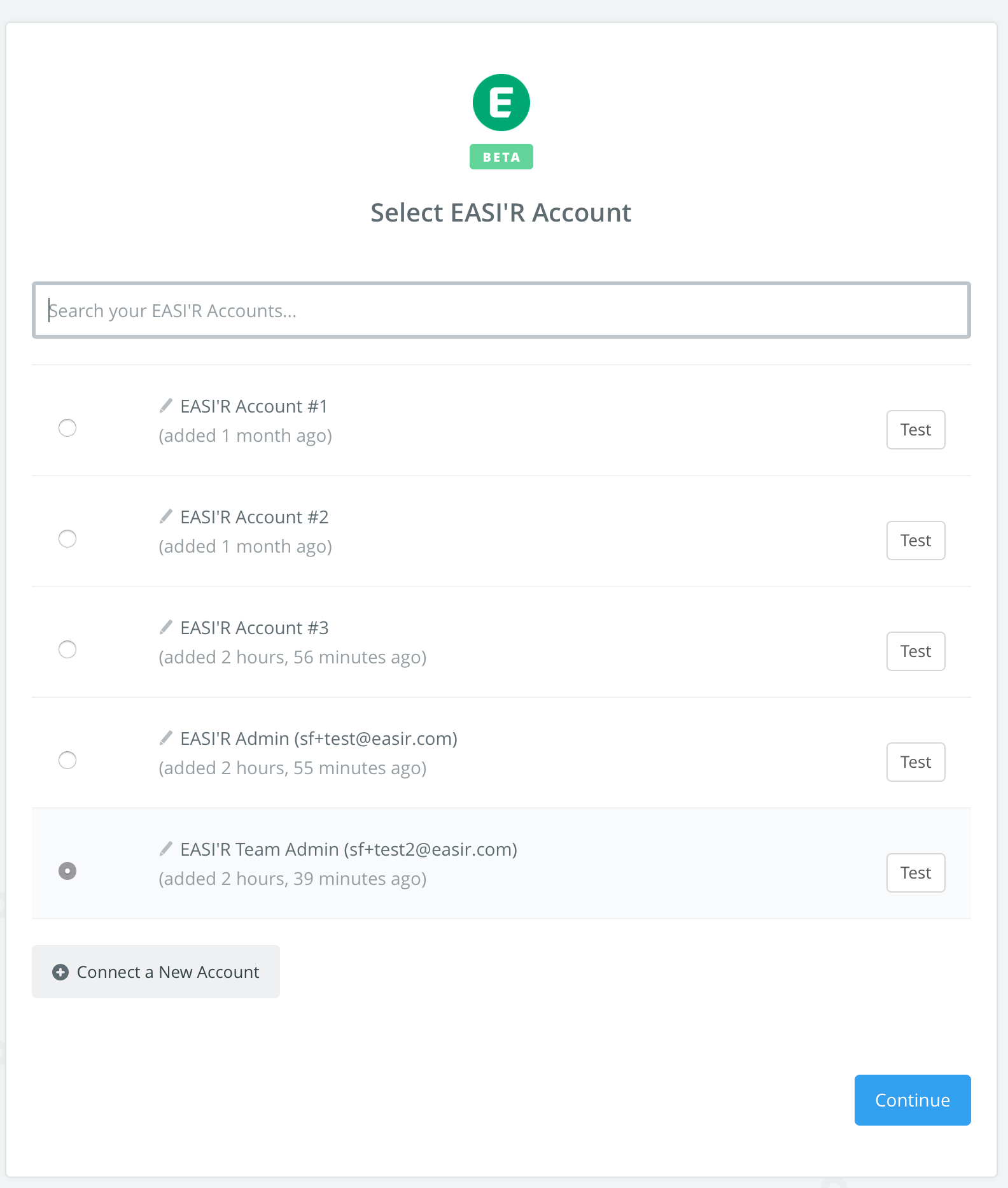Click the rename pencil icon for EASI'R Account #2
This screenshot has width=1008, height=1188.
(166, 515)
